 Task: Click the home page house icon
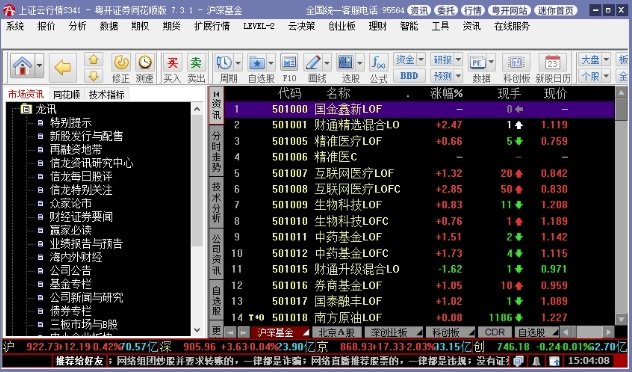coord(23,67)
